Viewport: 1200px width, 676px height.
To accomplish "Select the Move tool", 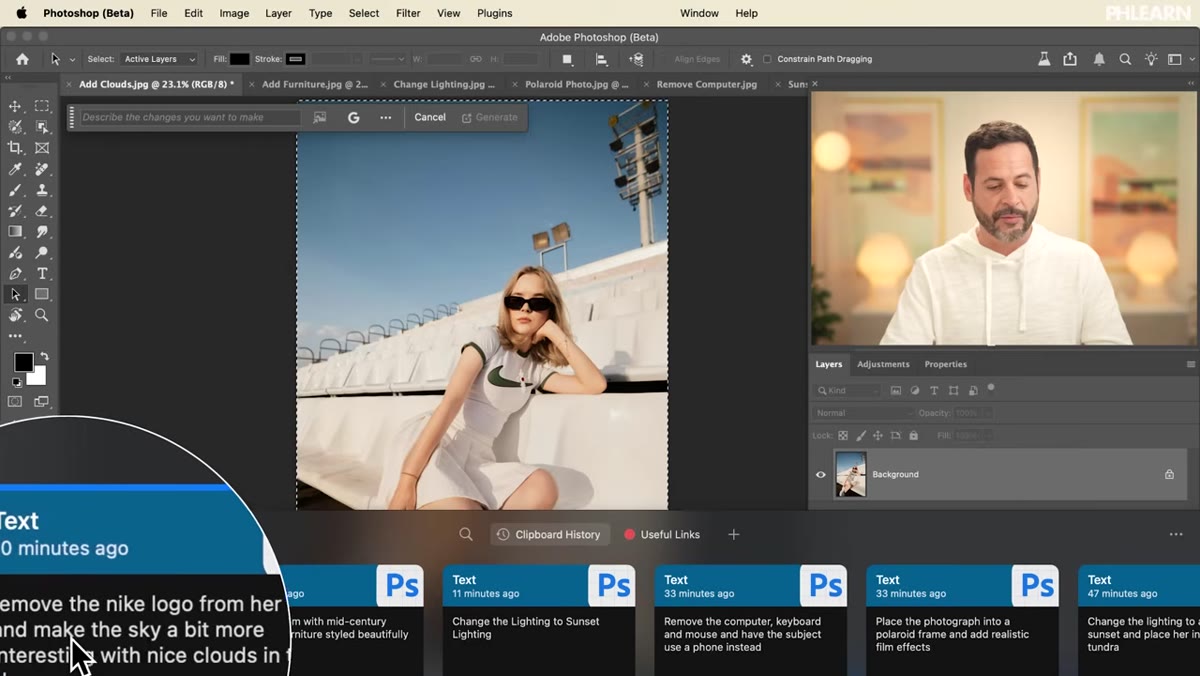I will tap(15, 106).
